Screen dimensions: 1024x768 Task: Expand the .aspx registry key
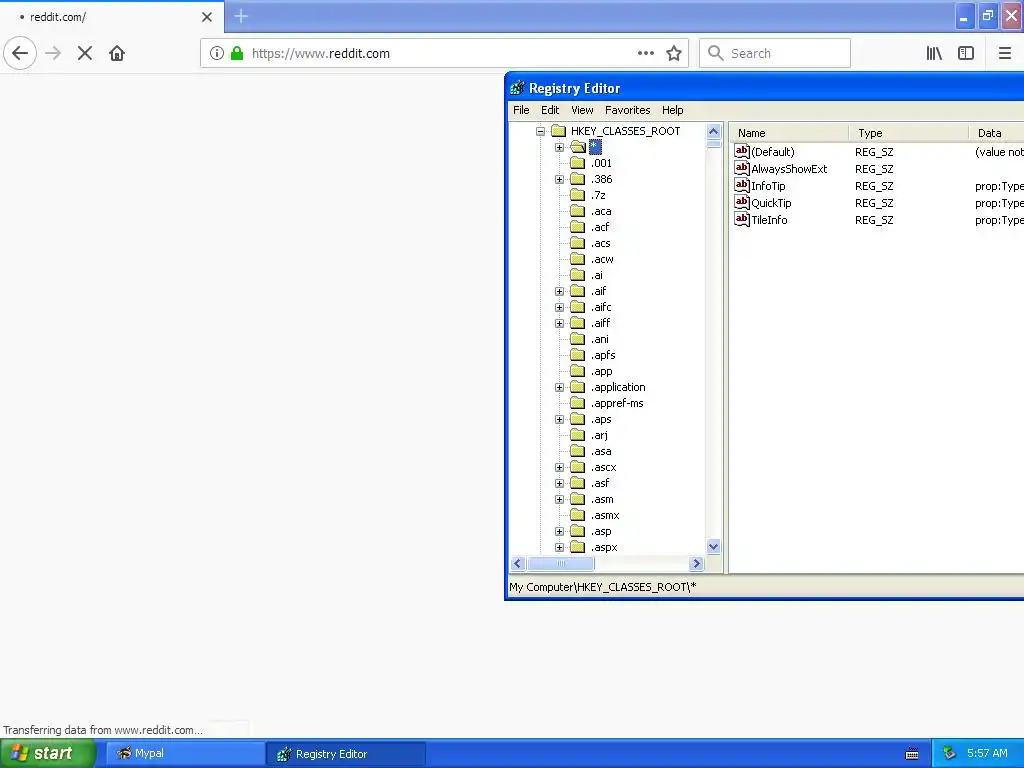pos(560,547)
